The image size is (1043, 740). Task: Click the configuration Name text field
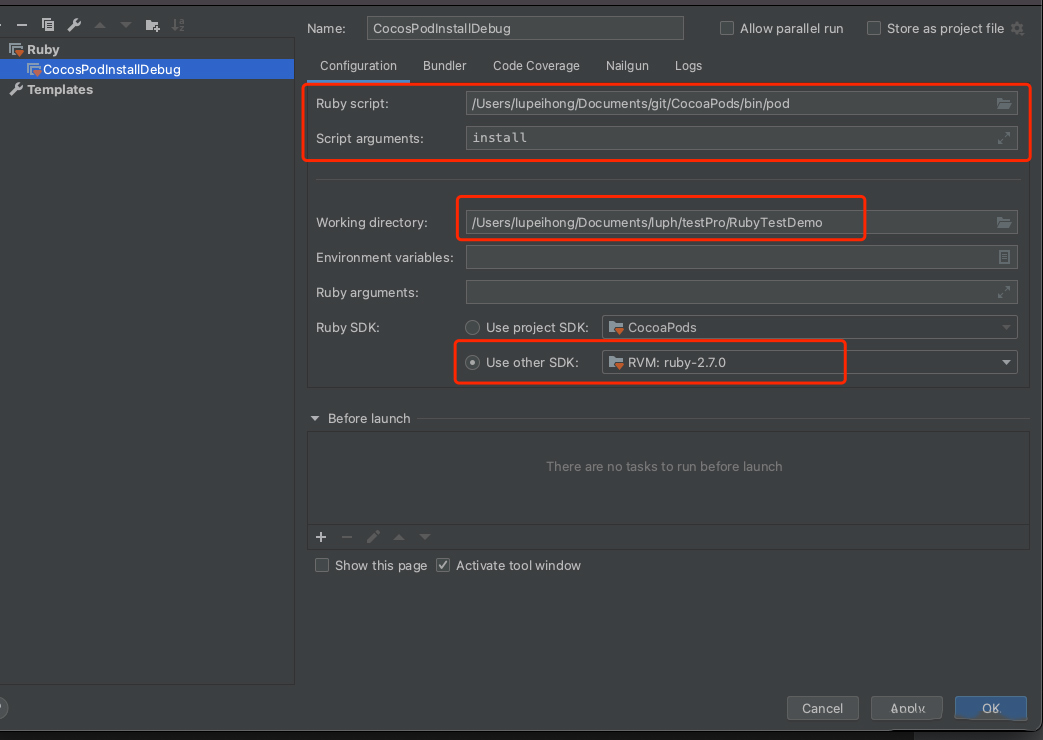[525, 29]
